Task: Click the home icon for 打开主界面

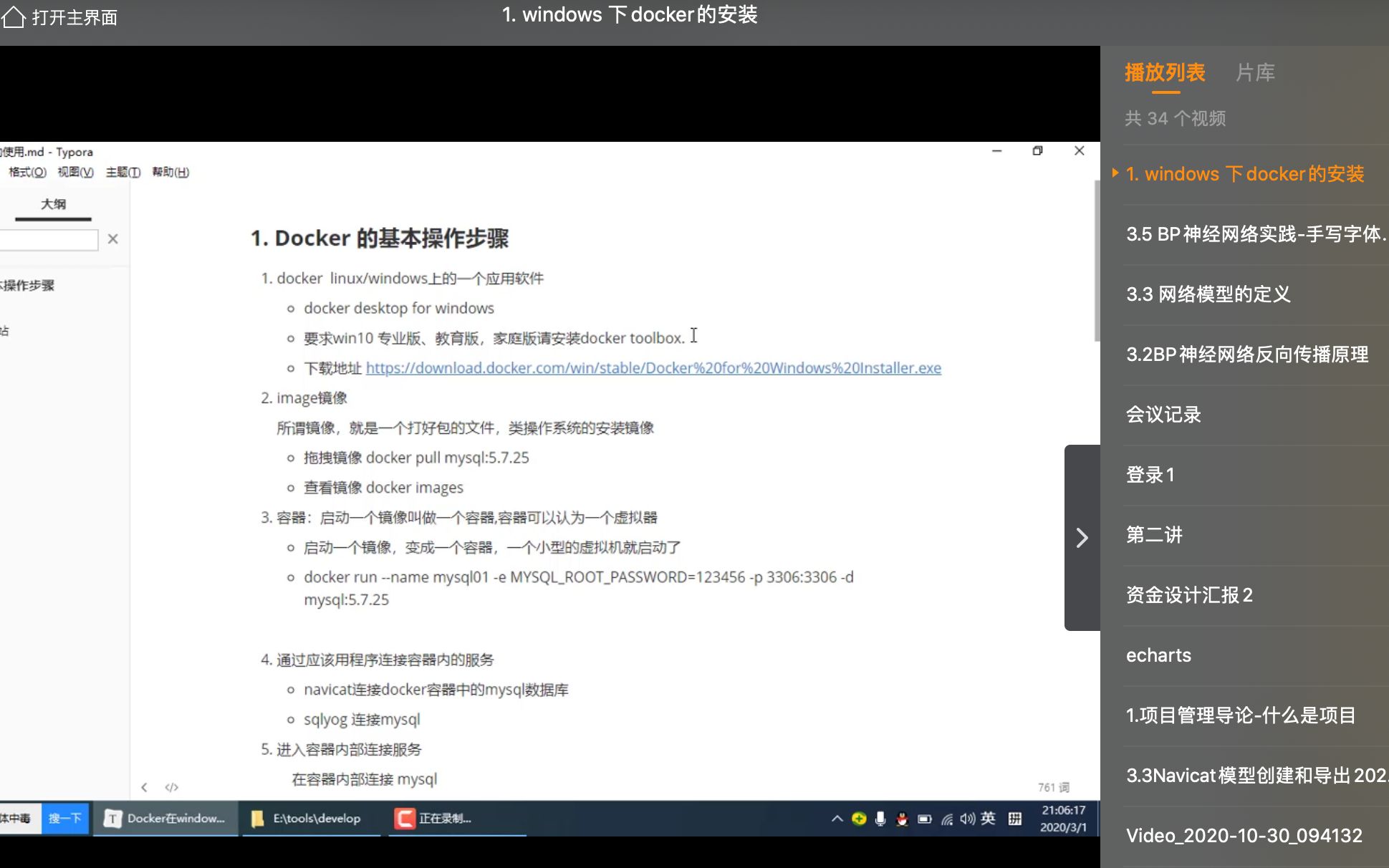Action: 13,17
